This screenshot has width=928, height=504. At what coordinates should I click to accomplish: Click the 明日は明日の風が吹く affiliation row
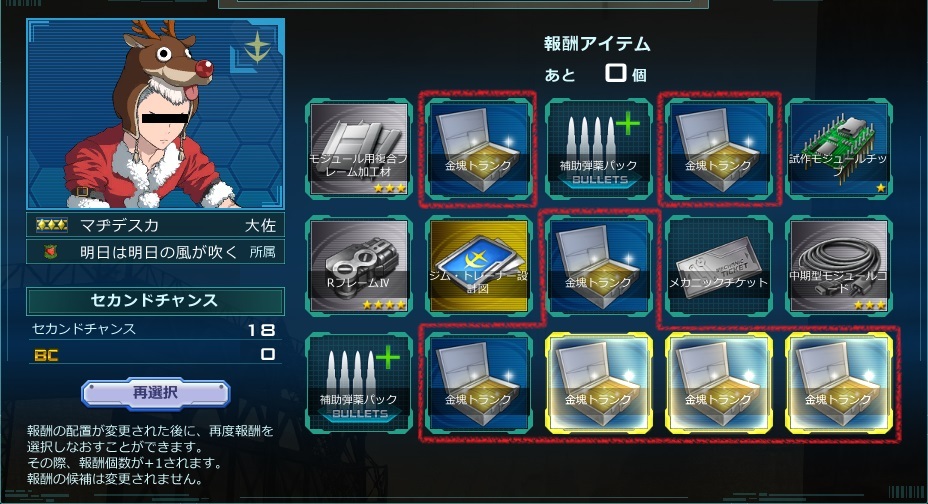pos(156,252)
